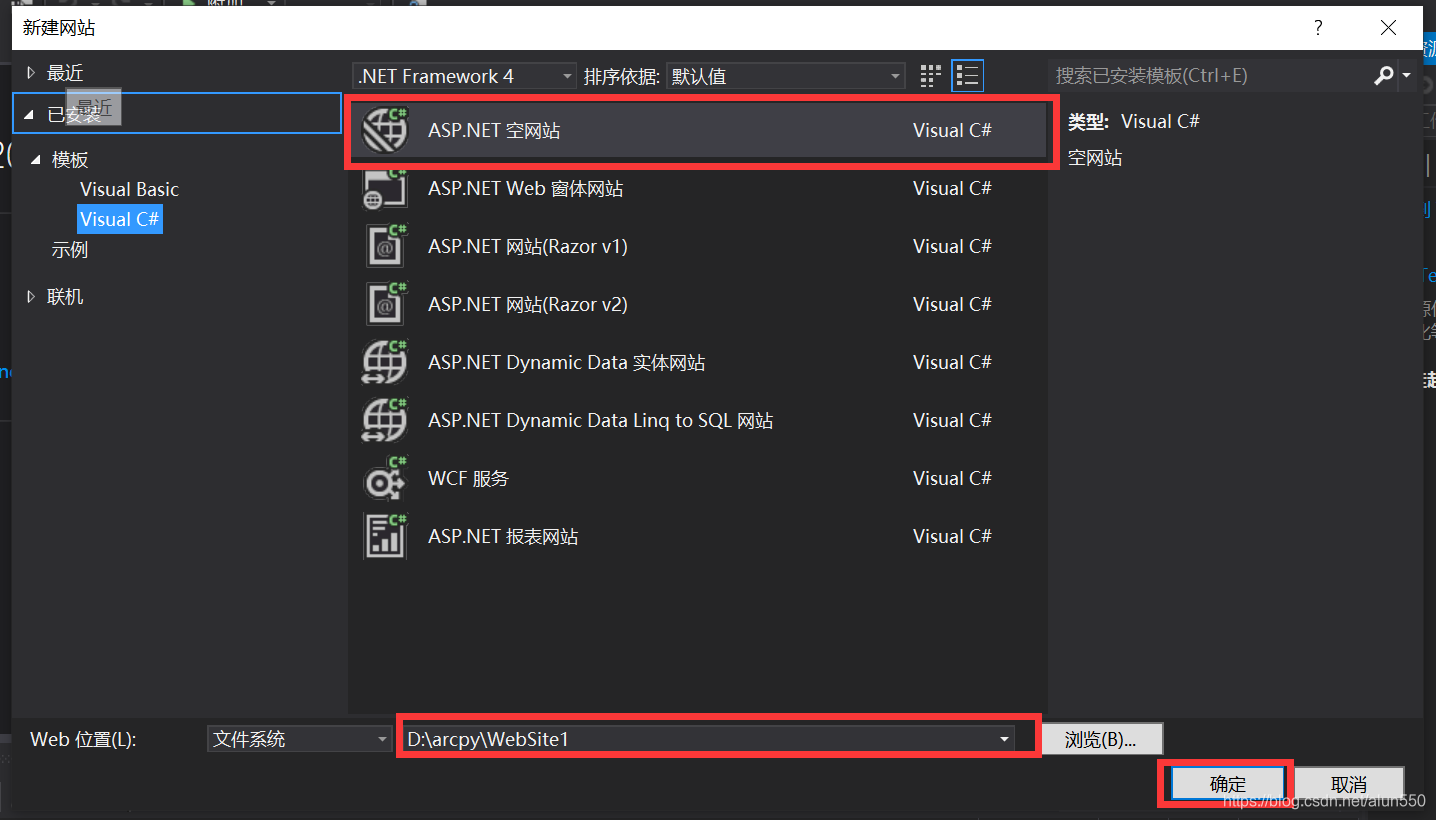Open the Web 位置 文件系统 dropdown
This screenshot has width=1436, height=820.
click(x=298, y=738)
